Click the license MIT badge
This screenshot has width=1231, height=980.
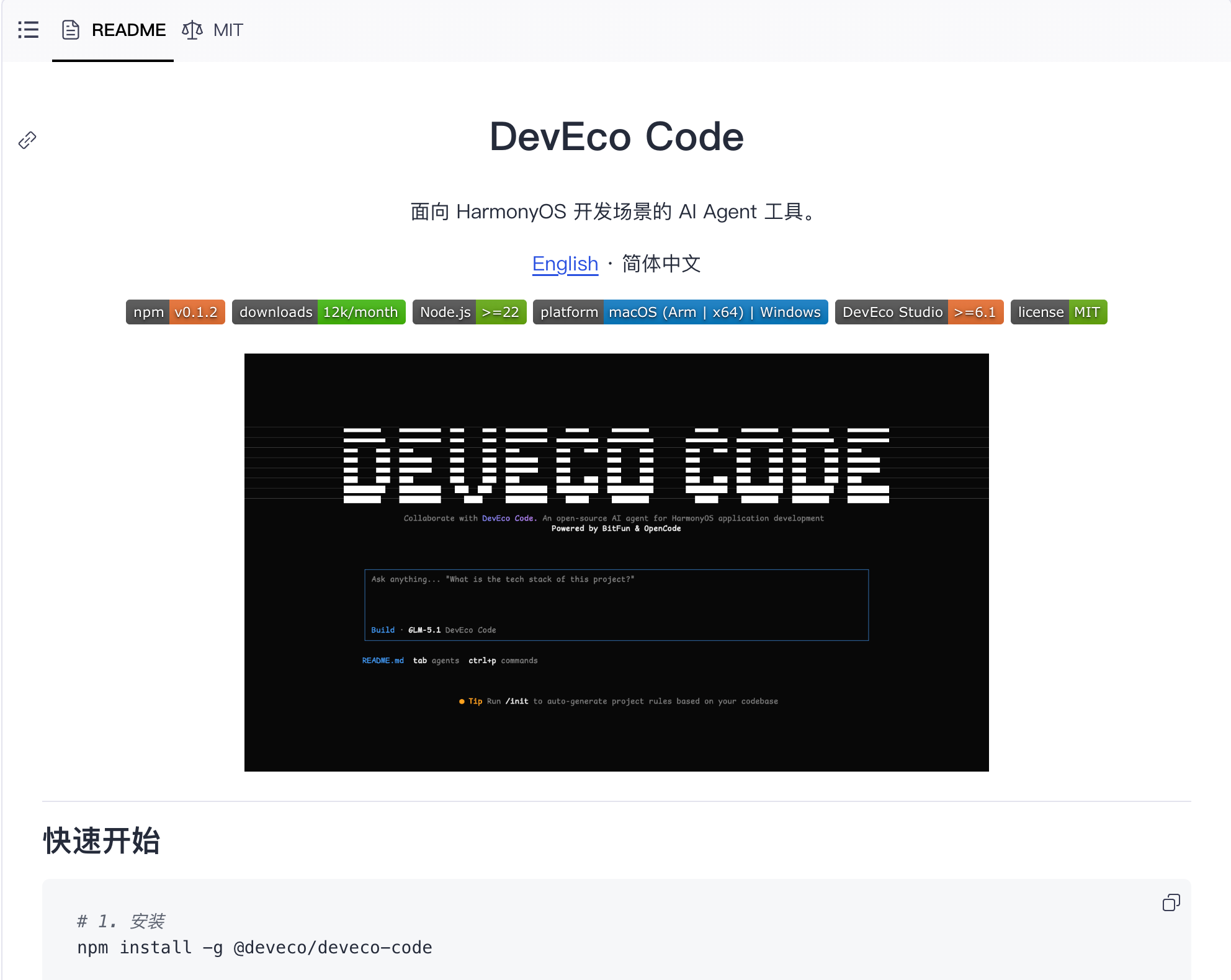point(1059,312)
